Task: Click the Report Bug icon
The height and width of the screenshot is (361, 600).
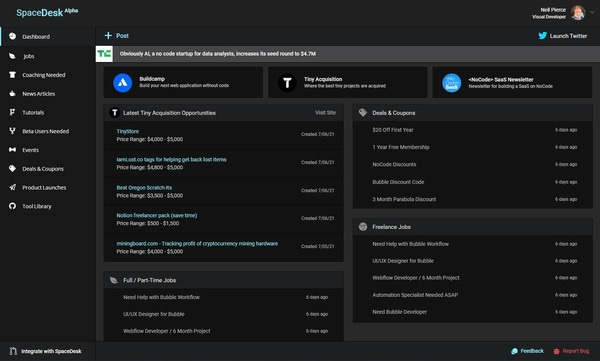Action: point(556,351)
